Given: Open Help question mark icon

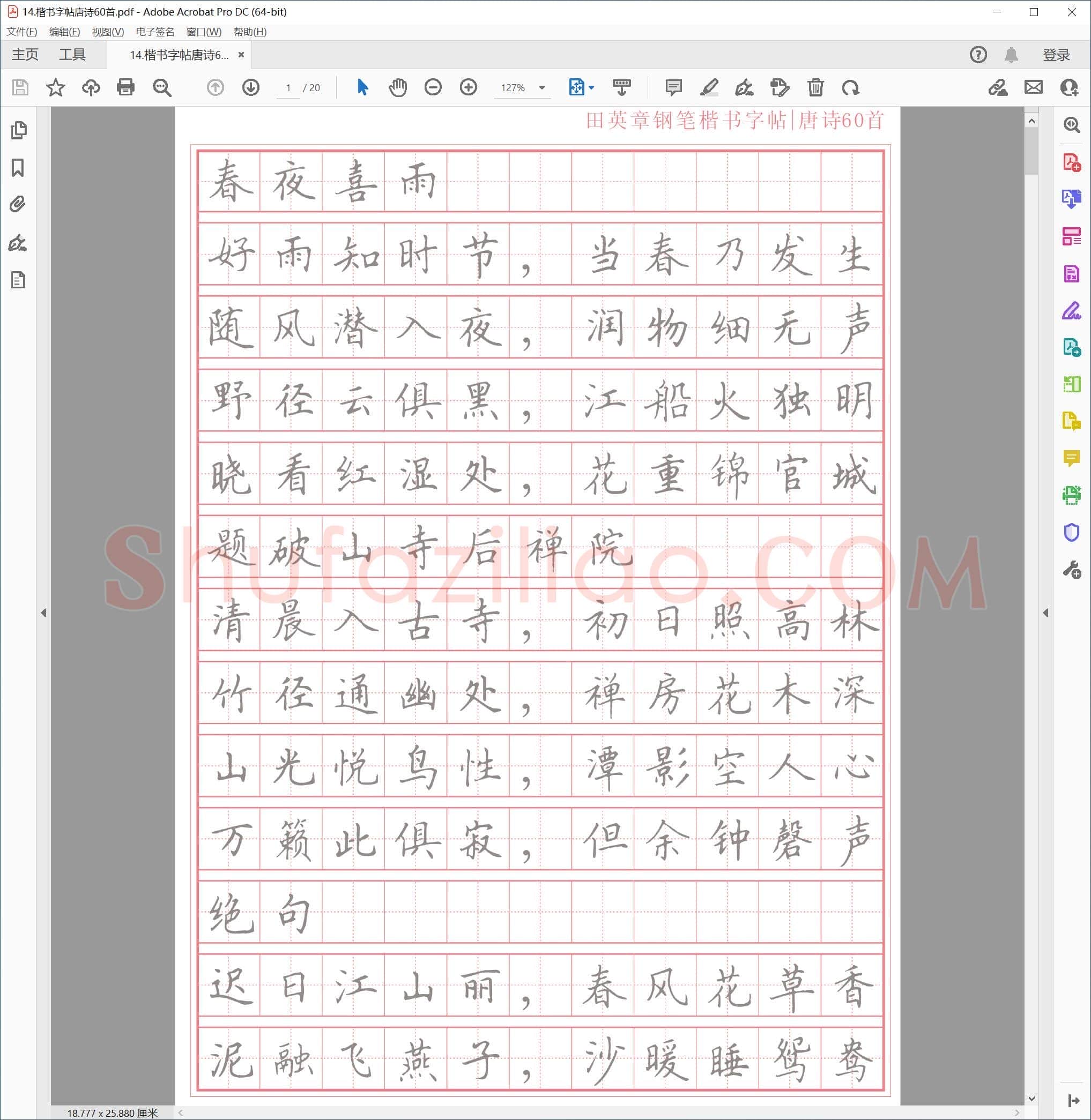Looking at the screenshot, I should tap(978, 55).
